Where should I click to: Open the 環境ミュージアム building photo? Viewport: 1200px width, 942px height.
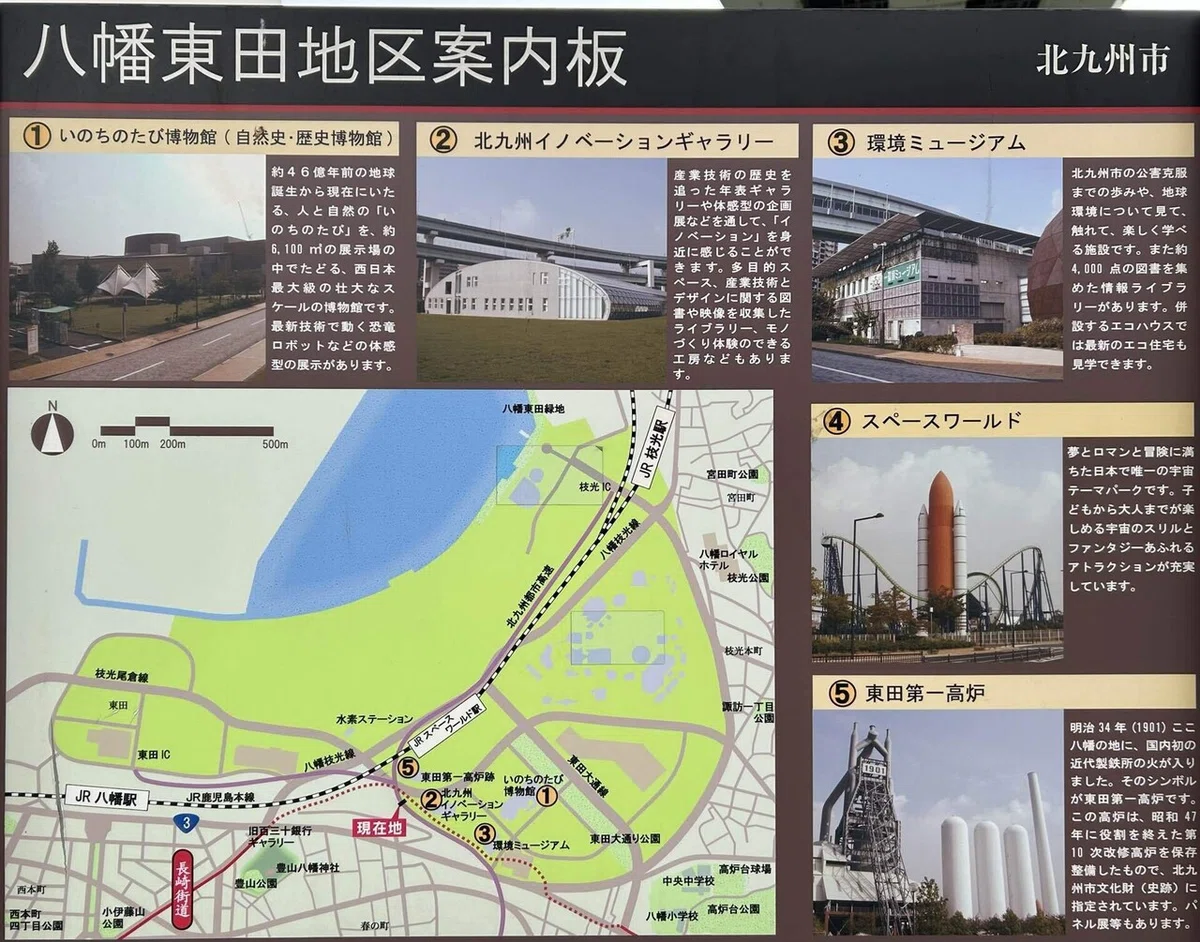[937, 270]
